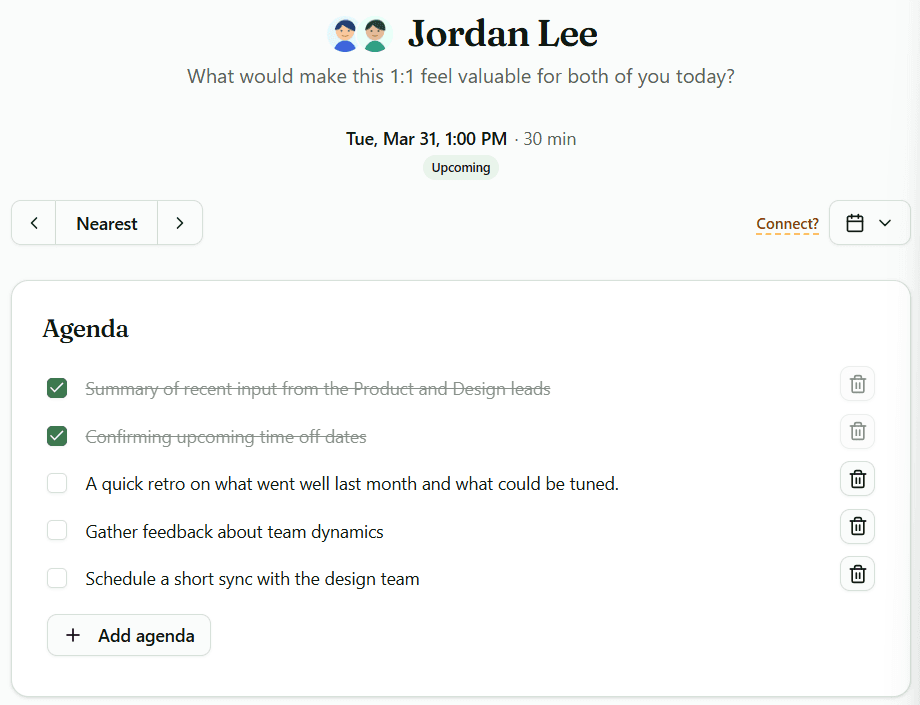
Task: Delete the time off dates agenda item
Action: tap(857, 431)
